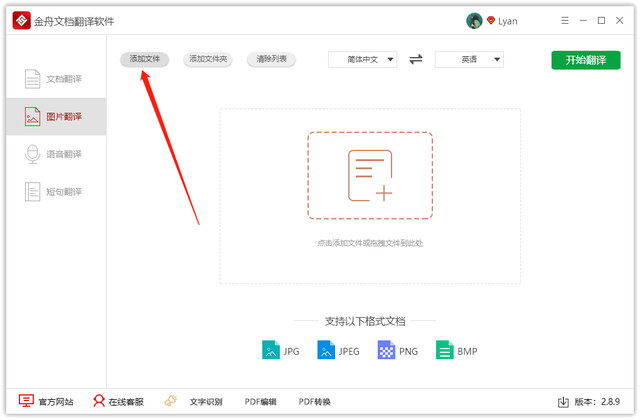Viewport: 640px width, 420px height.
Task: Switch to 图片翻译 tab
Action: (x=56, y=116)
